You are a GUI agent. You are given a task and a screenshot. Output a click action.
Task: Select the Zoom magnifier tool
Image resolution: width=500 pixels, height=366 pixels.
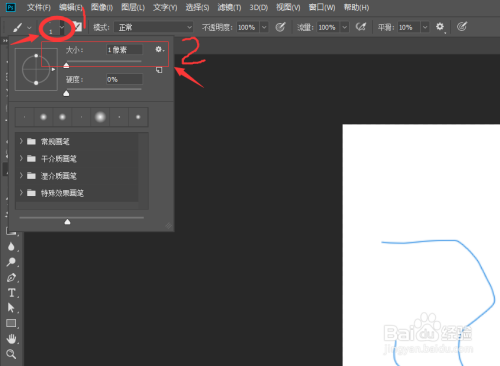(x=11, y=354)
